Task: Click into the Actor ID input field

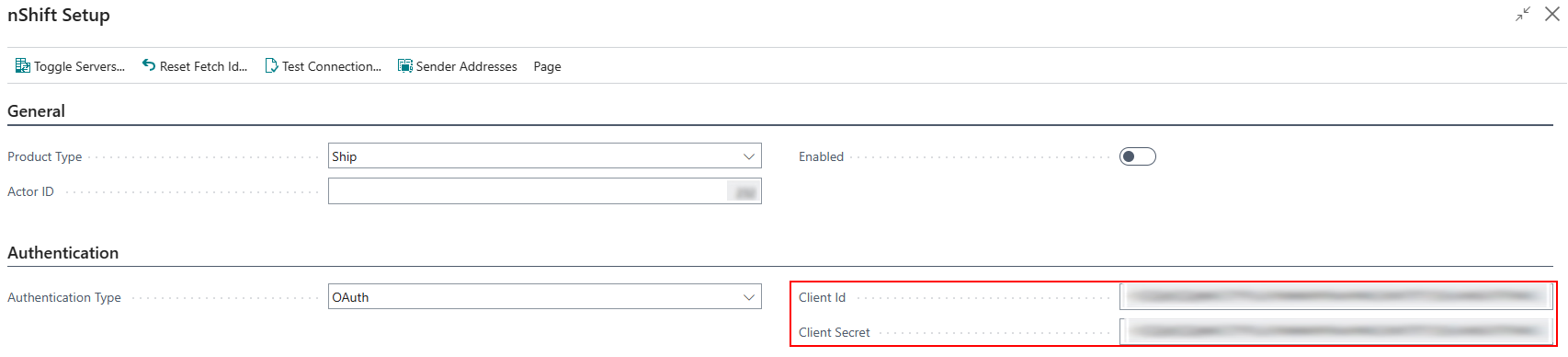Action: (x=545, y=191)
